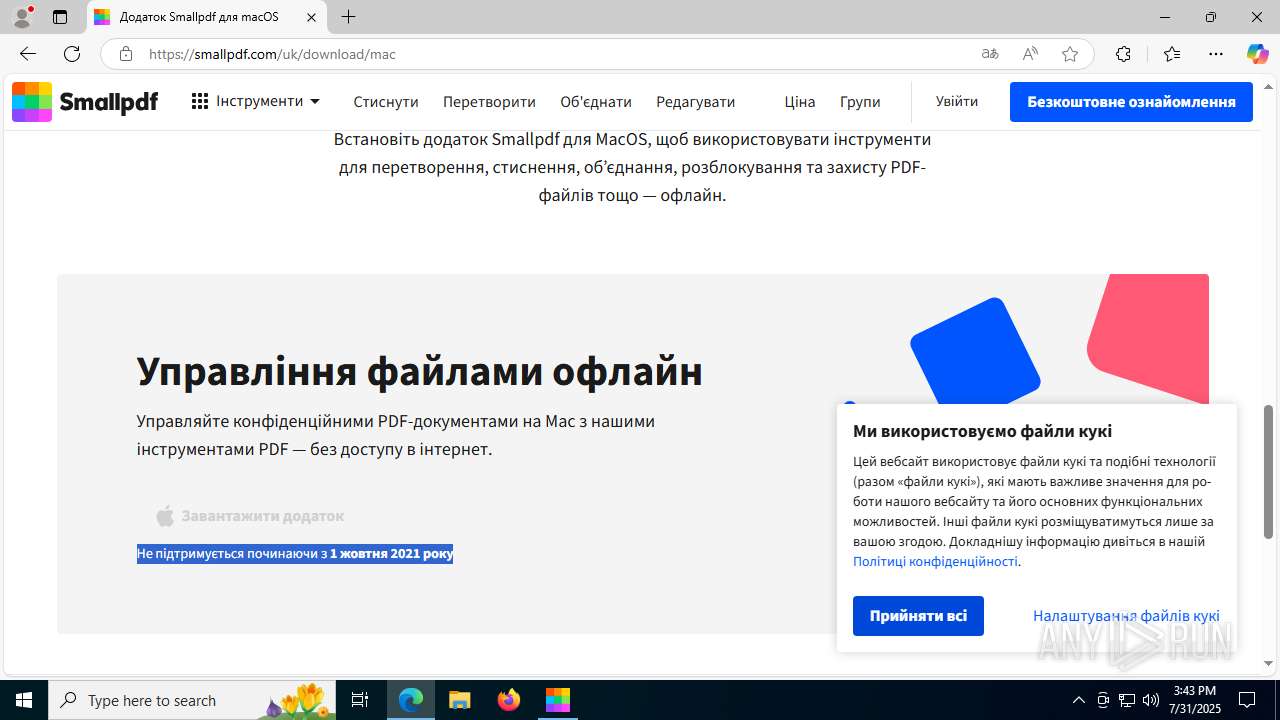Click the Ми використовуємо файли кукі heading
The width and height of the screenshot is (1280, 720).
(x=982, y=431)
